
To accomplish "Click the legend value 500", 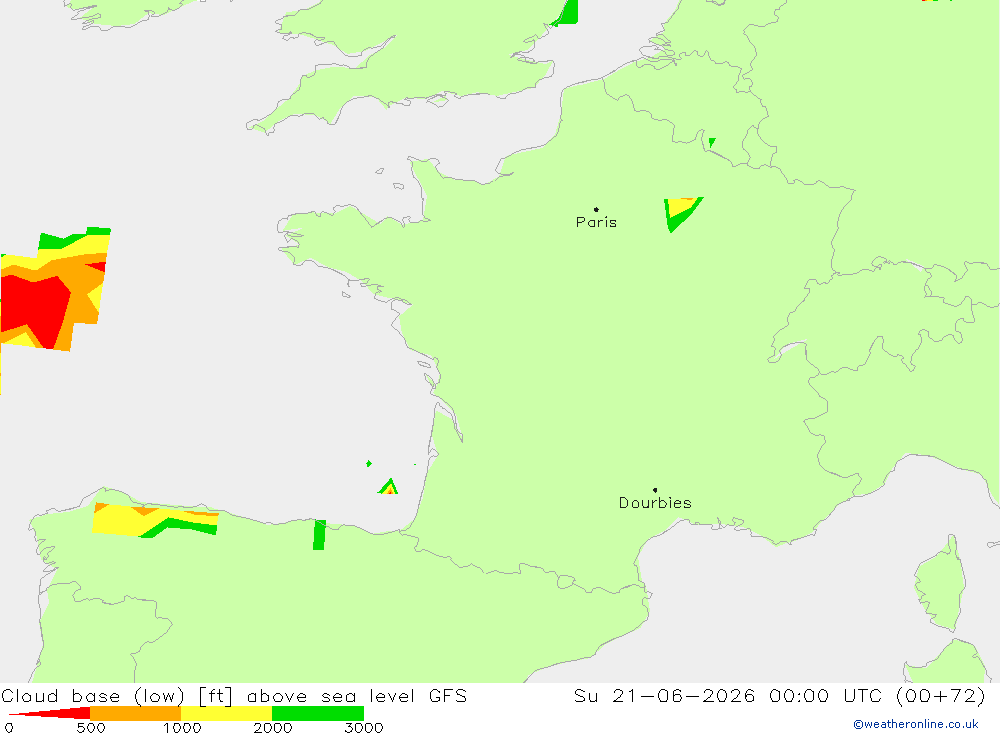I will [x=91, y=727].
